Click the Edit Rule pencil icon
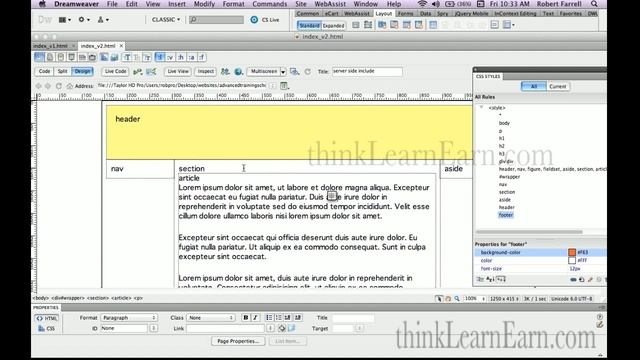 tap(590, 280)
